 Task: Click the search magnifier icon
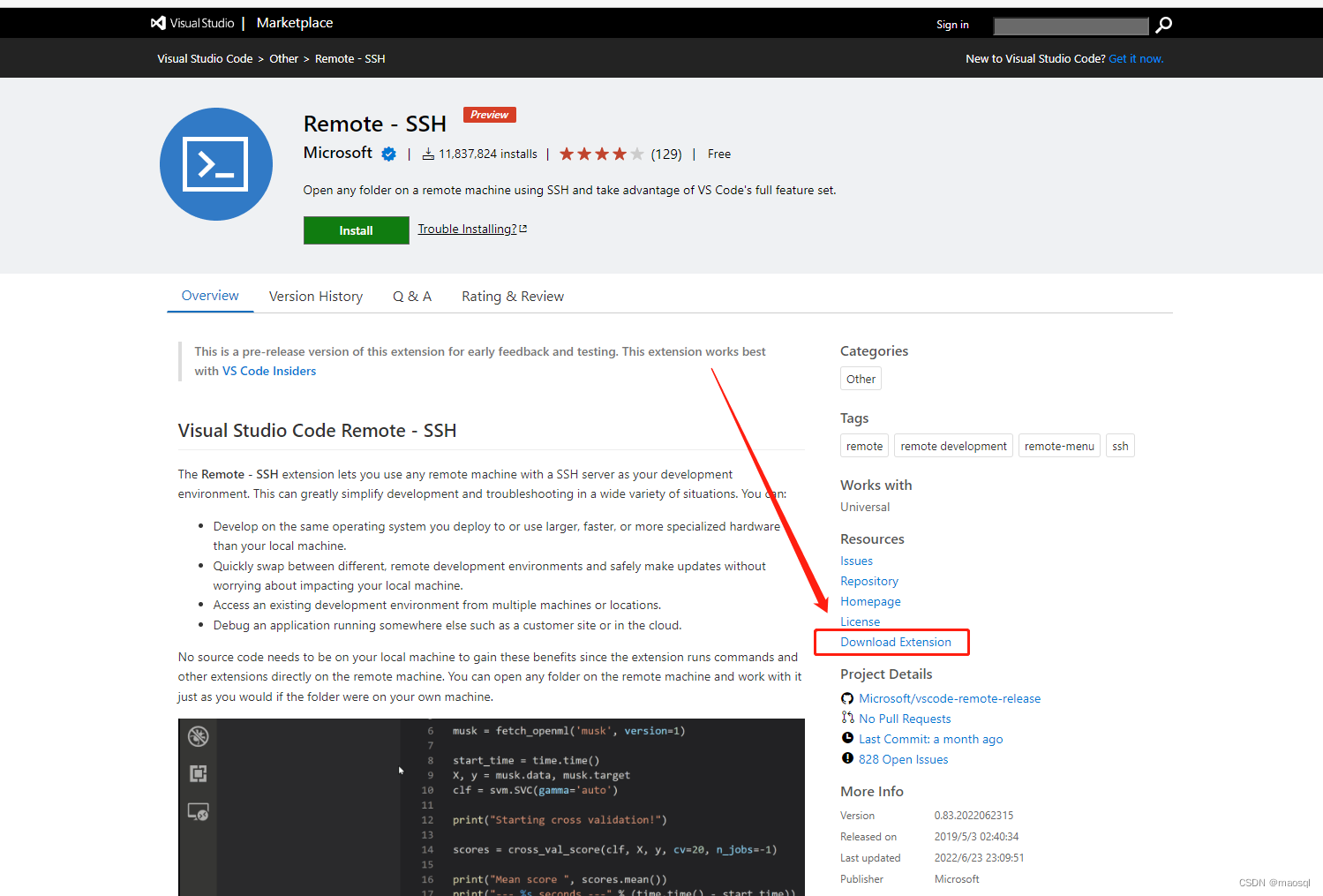click(1162, 26)
